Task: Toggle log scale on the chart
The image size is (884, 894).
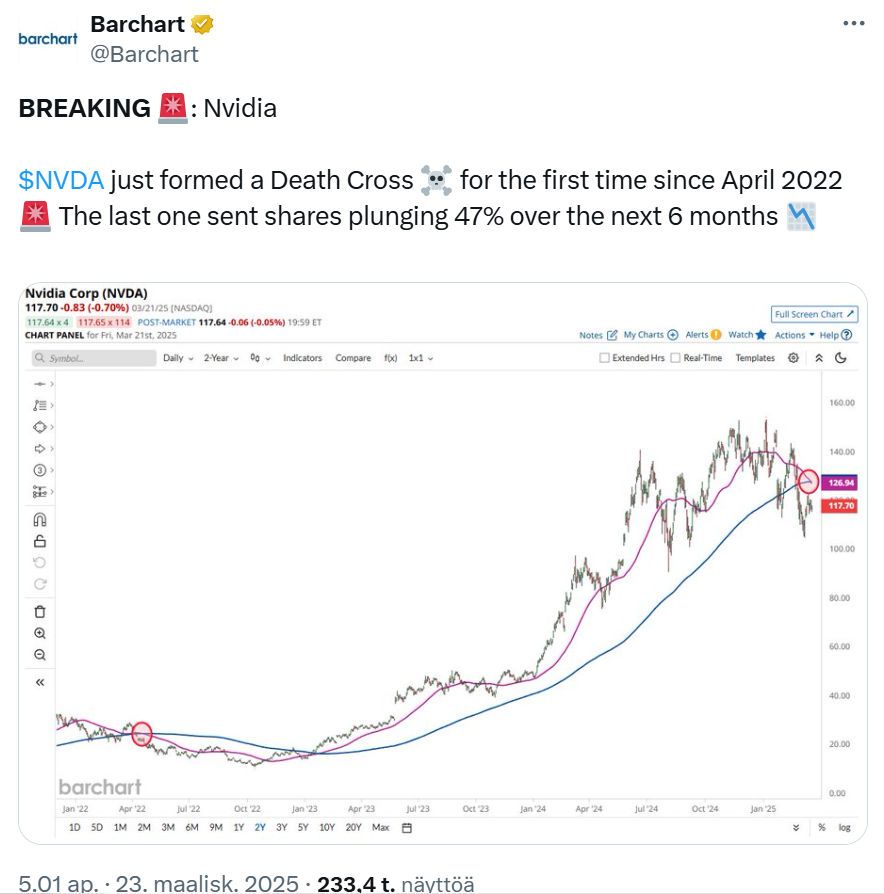Action: (844, 828)
